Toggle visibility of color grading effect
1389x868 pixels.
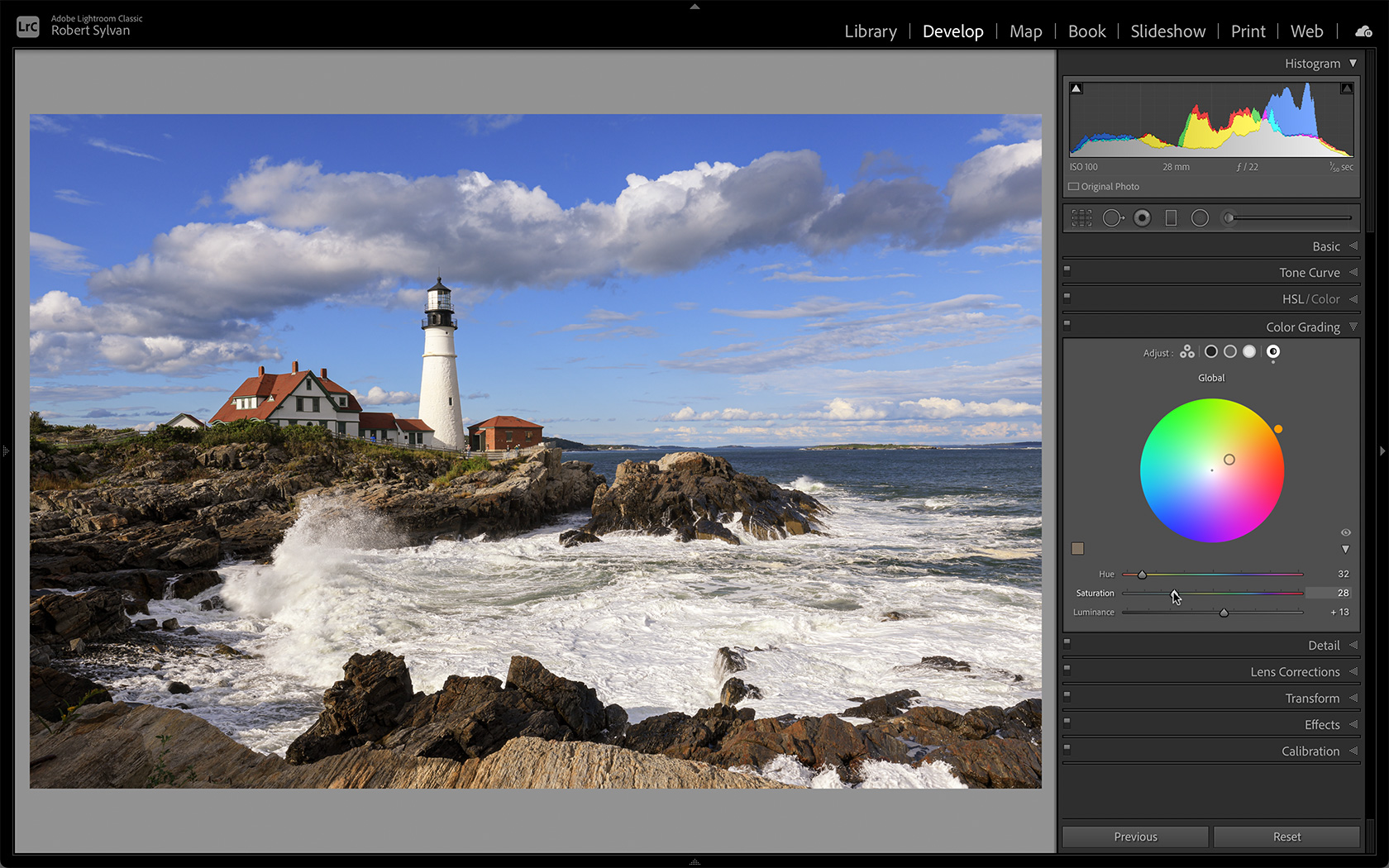pyautogui.click(x=1345, y=532)
